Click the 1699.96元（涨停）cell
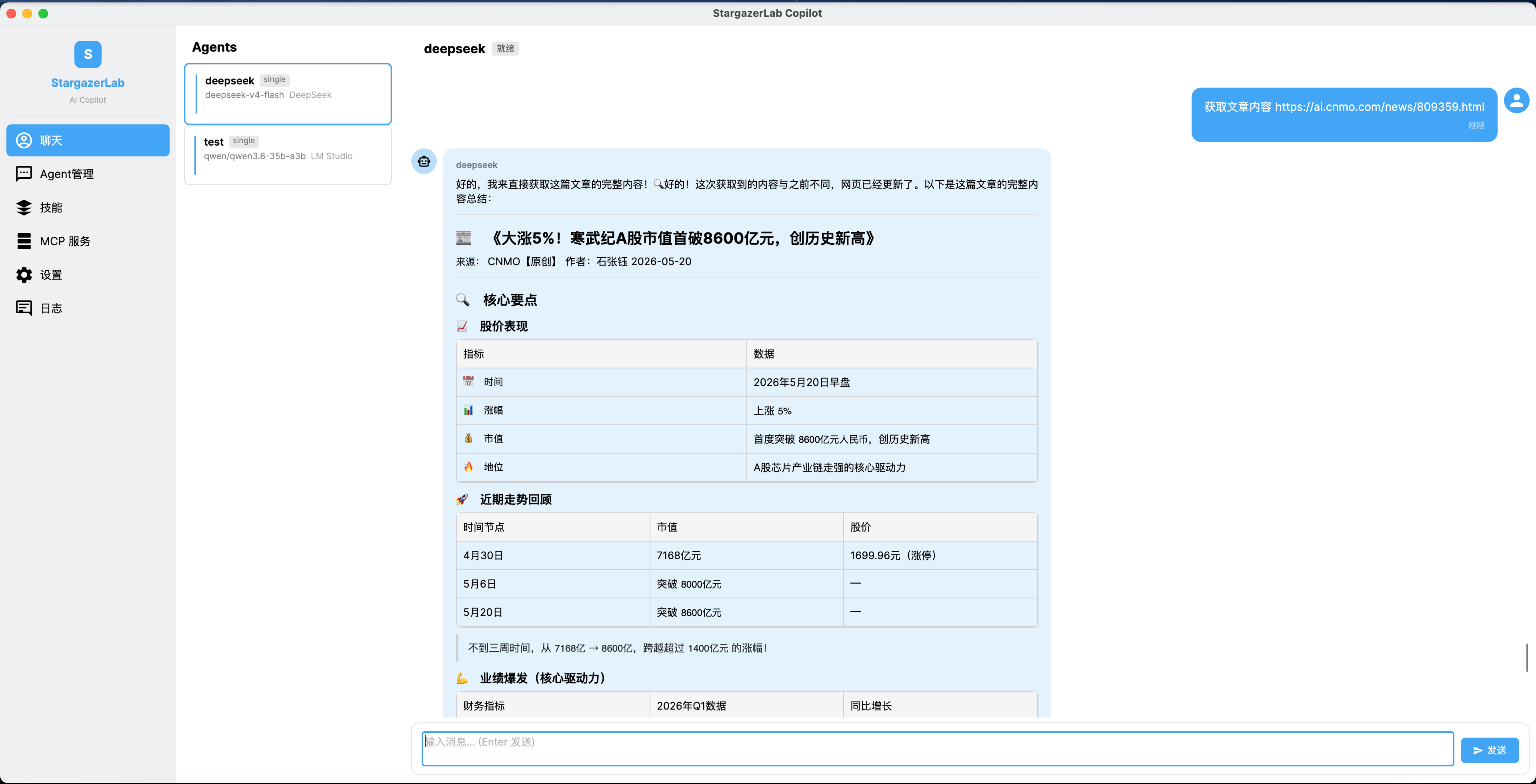 [x=940, y=555]
